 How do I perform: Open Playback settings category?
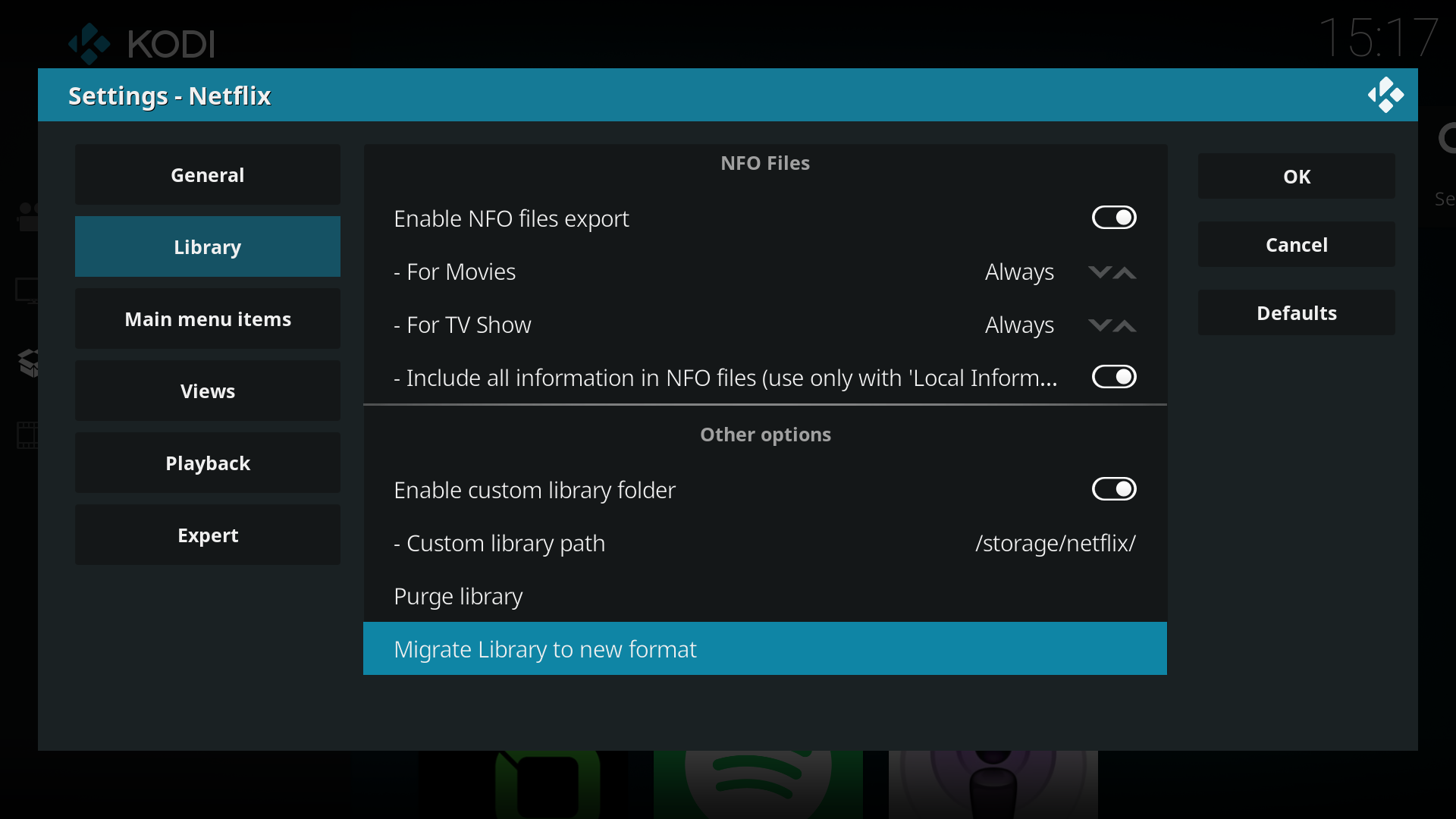(208, 463)
